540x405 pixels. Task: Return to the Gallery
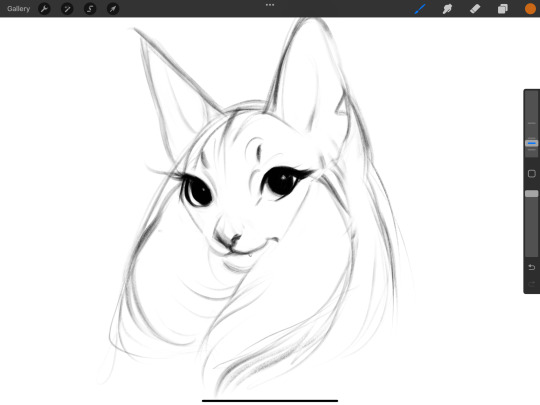[18, 9]
